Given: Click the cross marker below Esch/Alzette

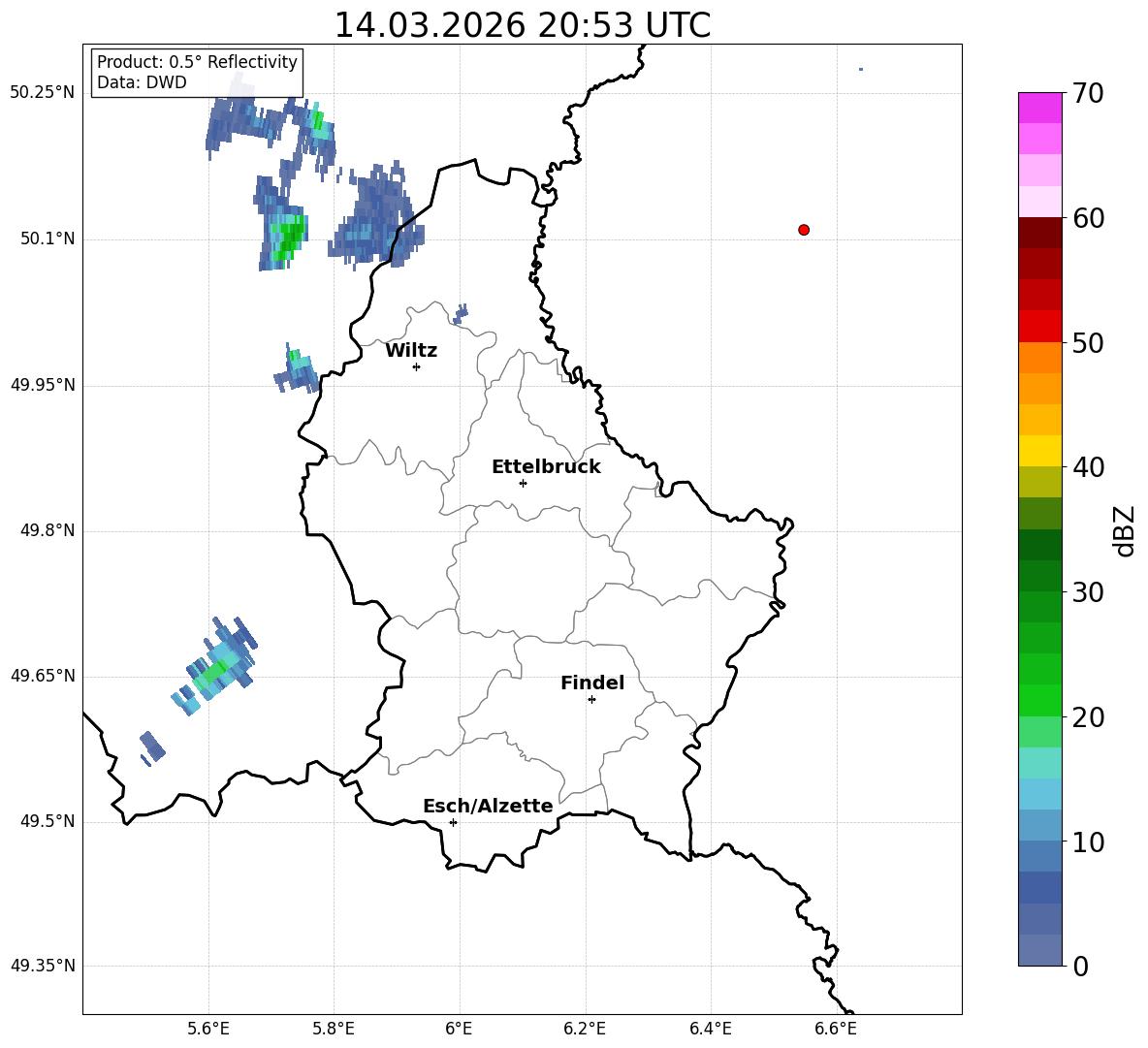Looking at the screenshot, I should (453, 822).
